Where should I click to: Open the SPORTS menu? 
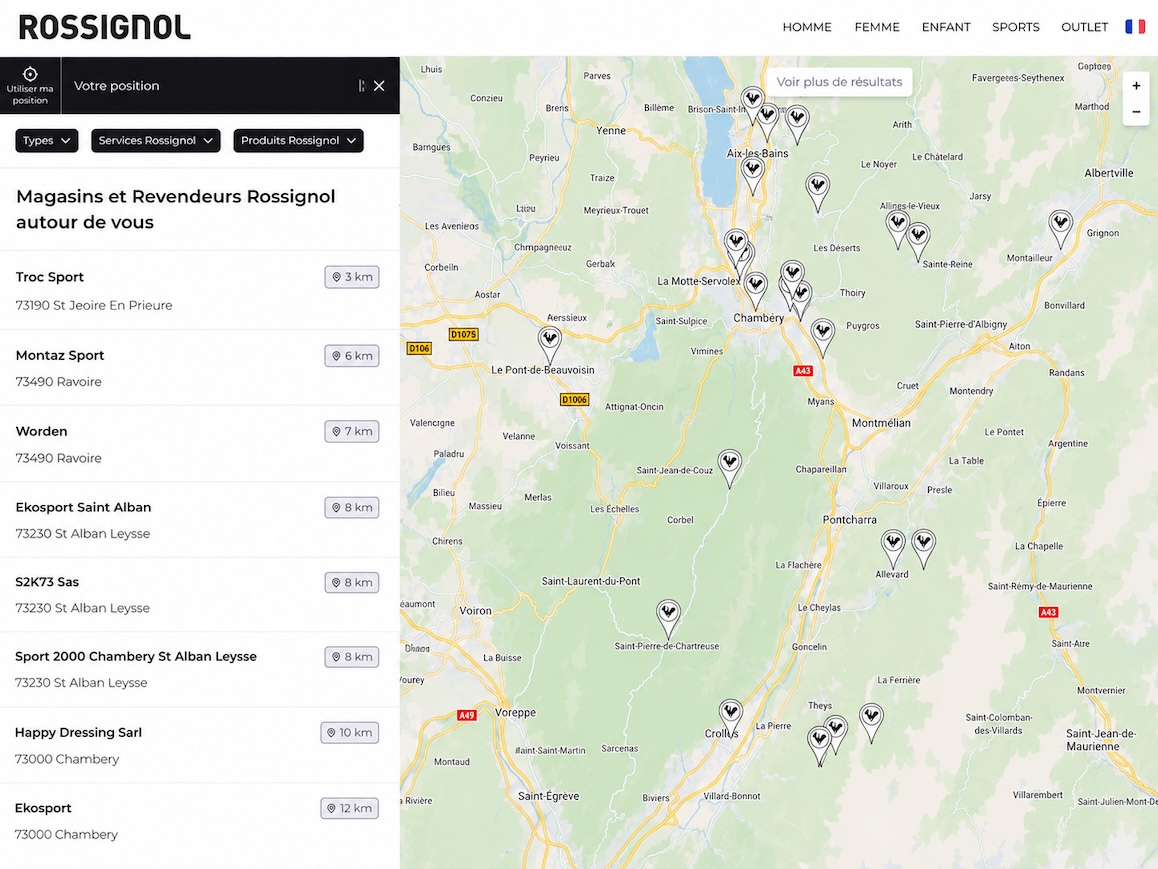tap(1015, 27)
